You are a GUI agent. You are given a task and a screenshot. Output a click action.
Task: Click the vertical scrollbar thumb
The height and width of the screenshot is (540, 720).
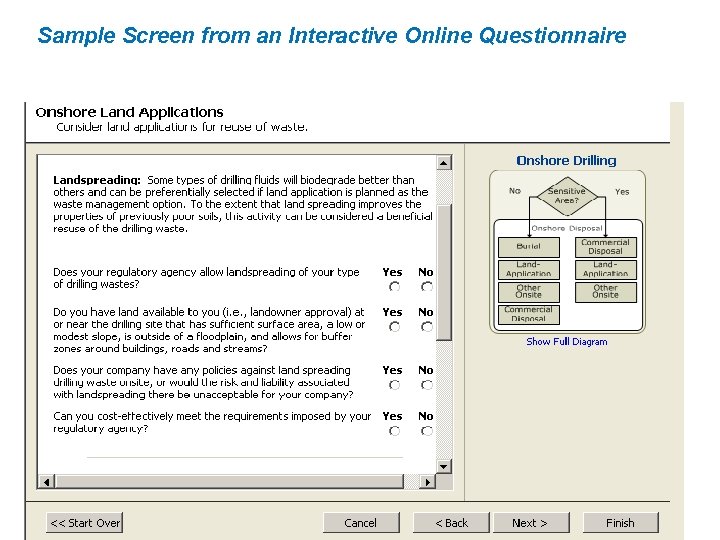click(444, 273)
